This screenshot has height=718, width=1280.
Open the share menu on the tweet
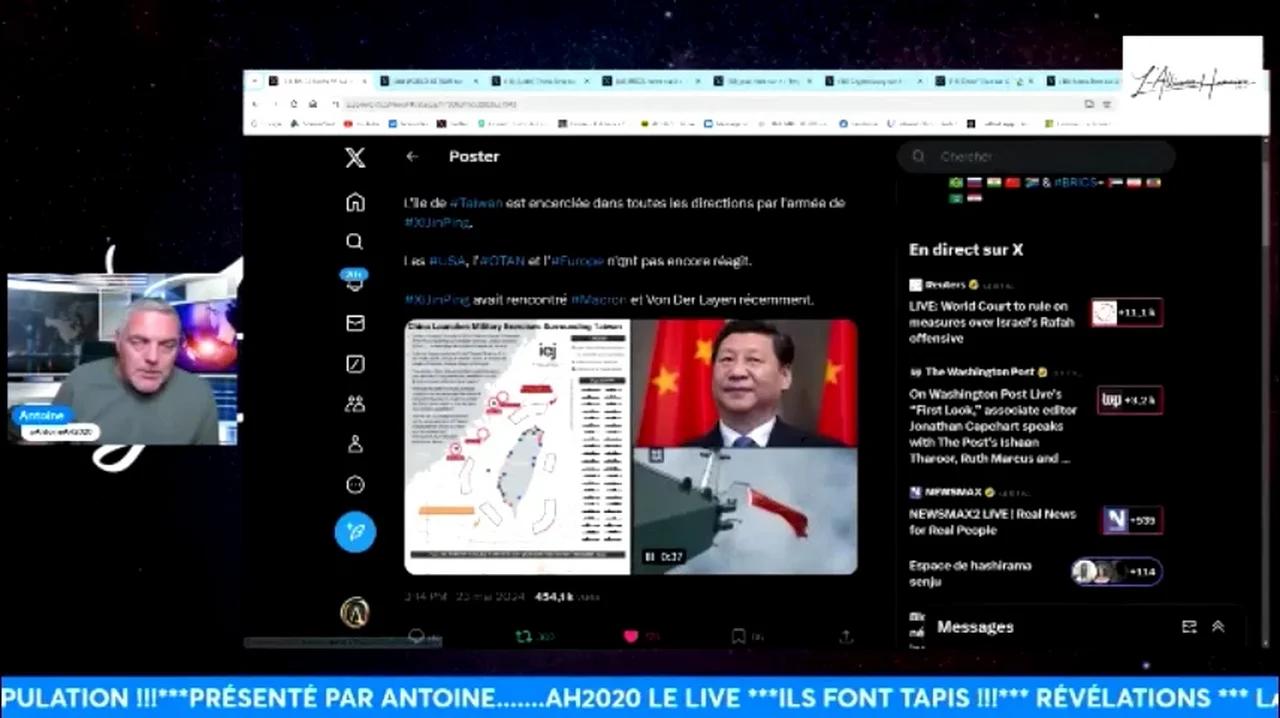click(845, 636)
